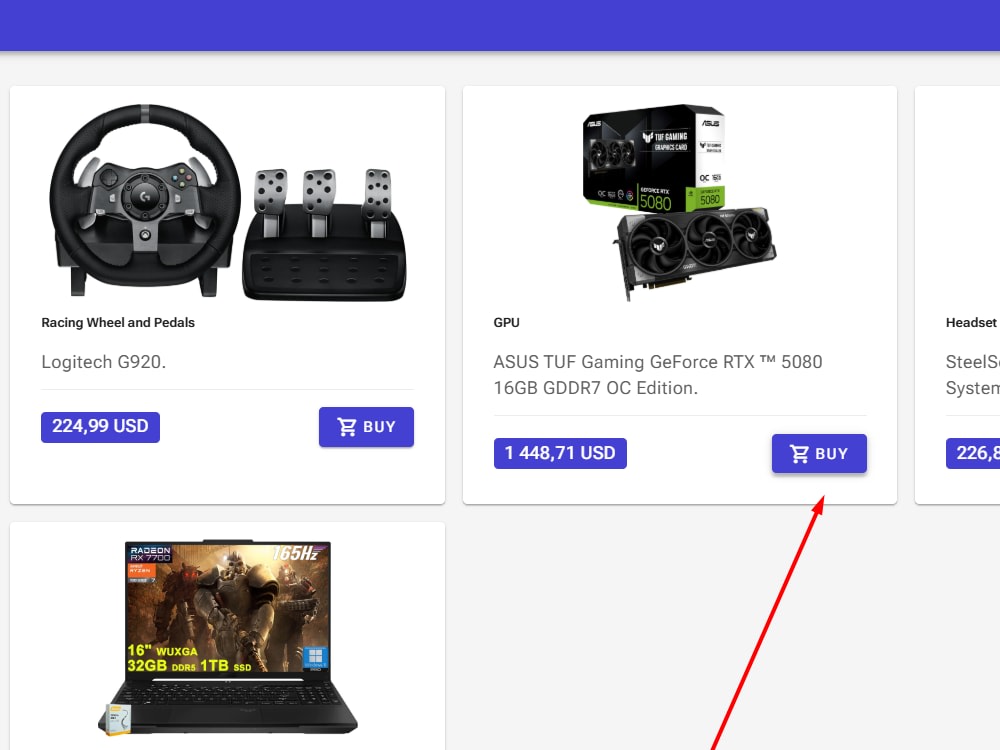Click the Logitech G920 description text
This screenshot has width=1000, height=750.
click(x=103, y=362)
